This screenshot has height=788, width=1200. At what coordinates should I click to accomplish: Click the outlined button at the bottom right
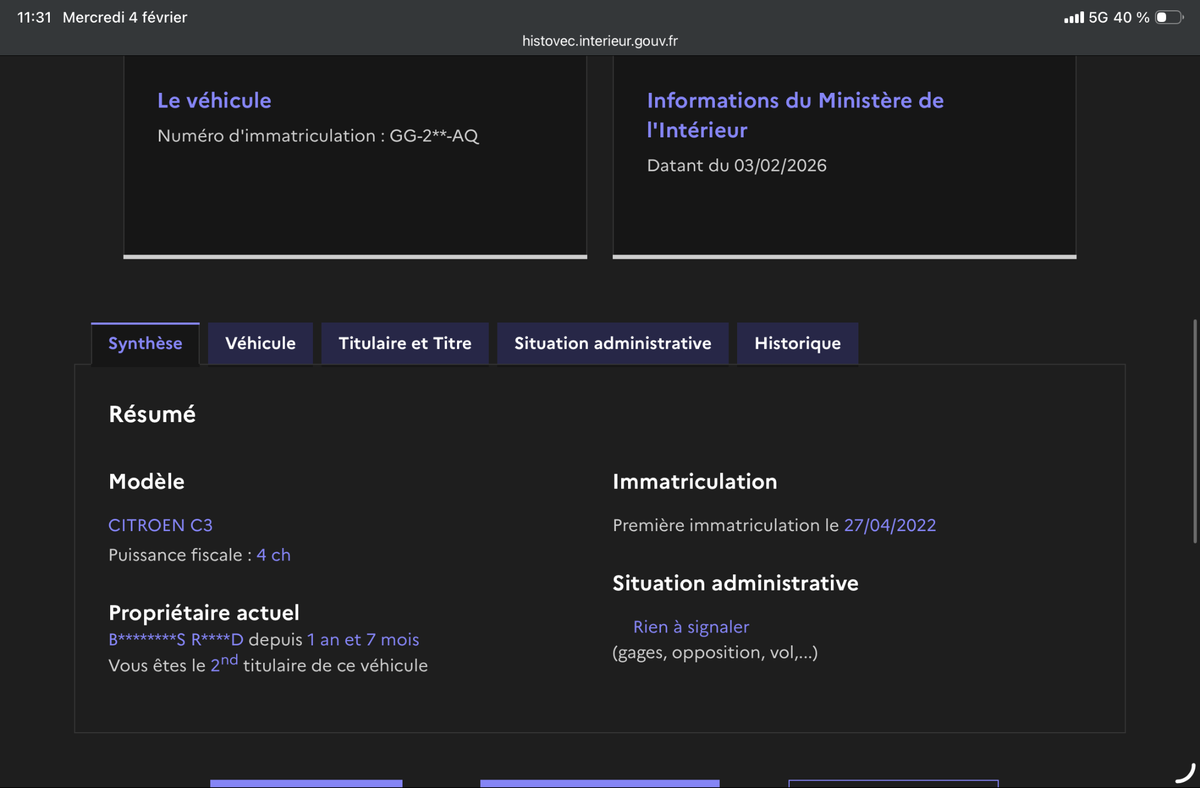click(892, 784)
